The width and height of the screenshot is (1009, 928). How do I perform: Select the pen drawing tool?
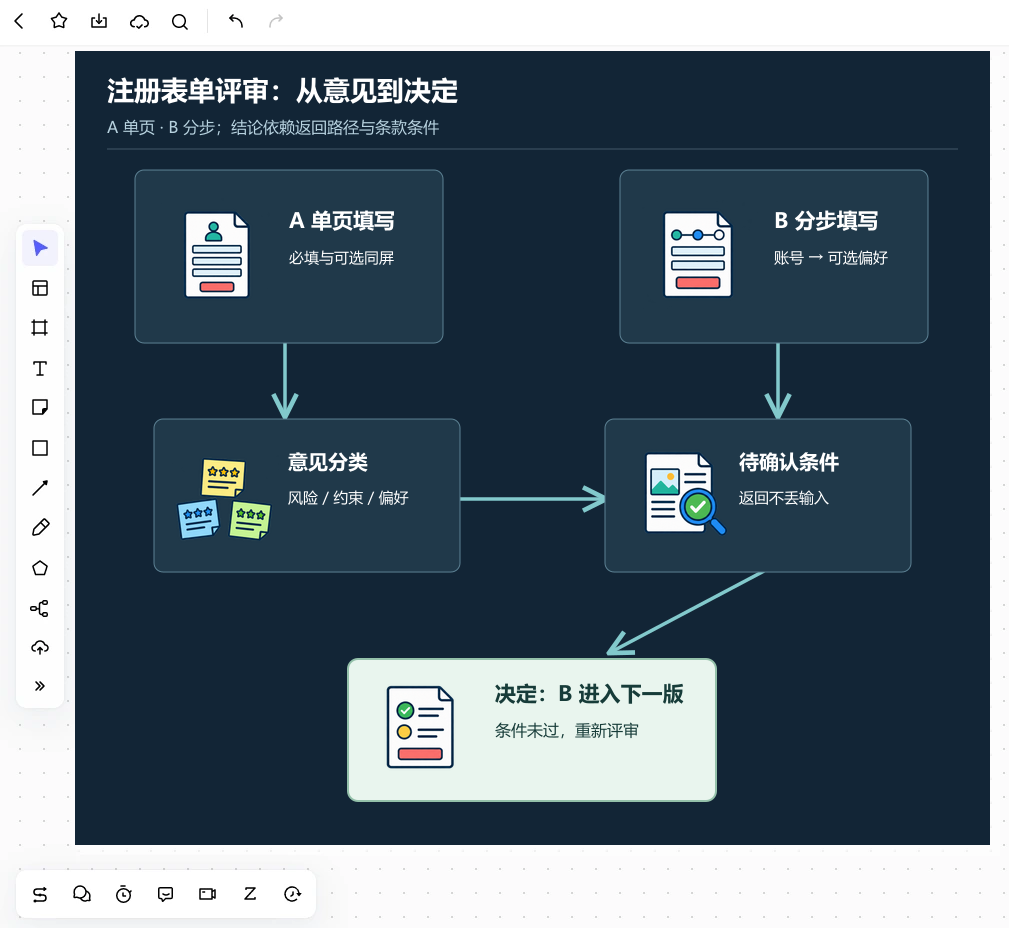pos(40,528)
